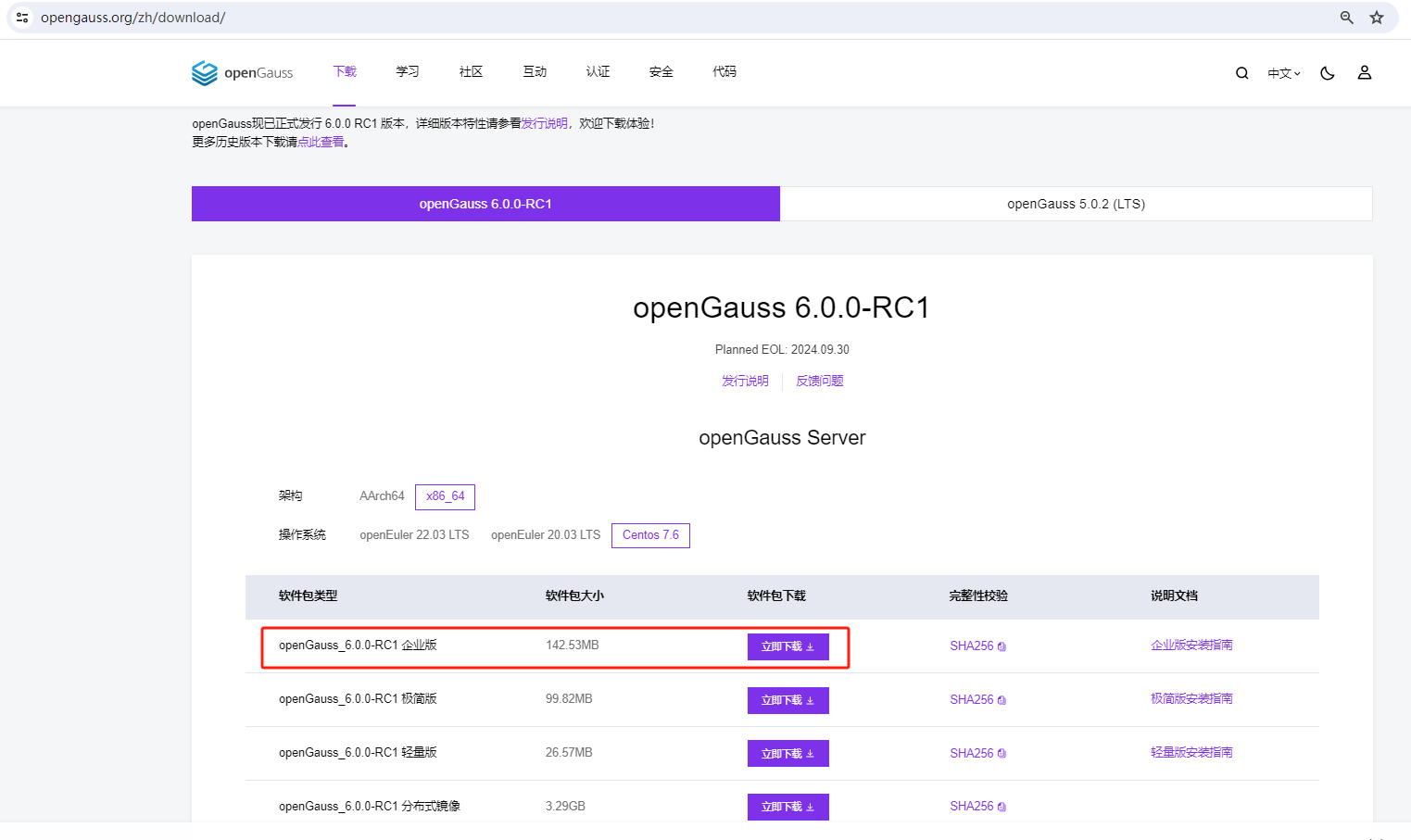Select x86_64 architecture option
The width and height of the screenshot is (1411, 840).
[x=445, y=496]
